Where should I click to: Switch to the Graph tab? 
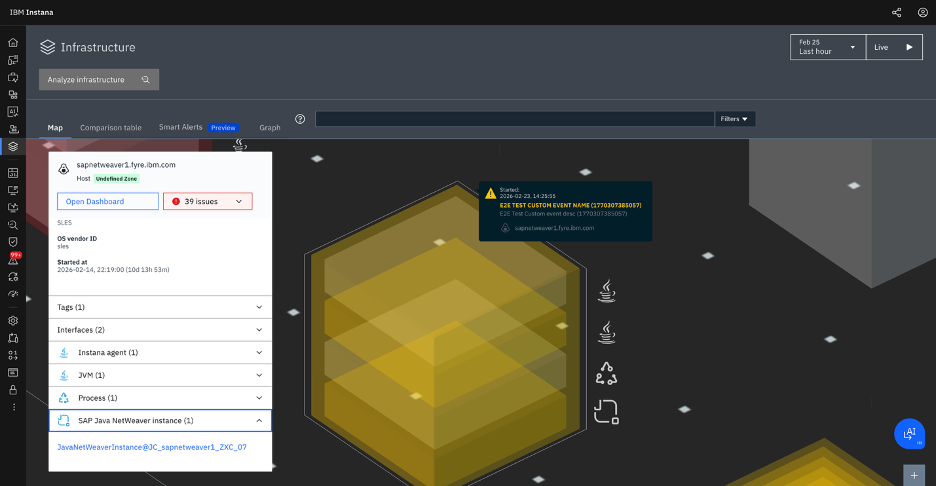click(270, 128)
